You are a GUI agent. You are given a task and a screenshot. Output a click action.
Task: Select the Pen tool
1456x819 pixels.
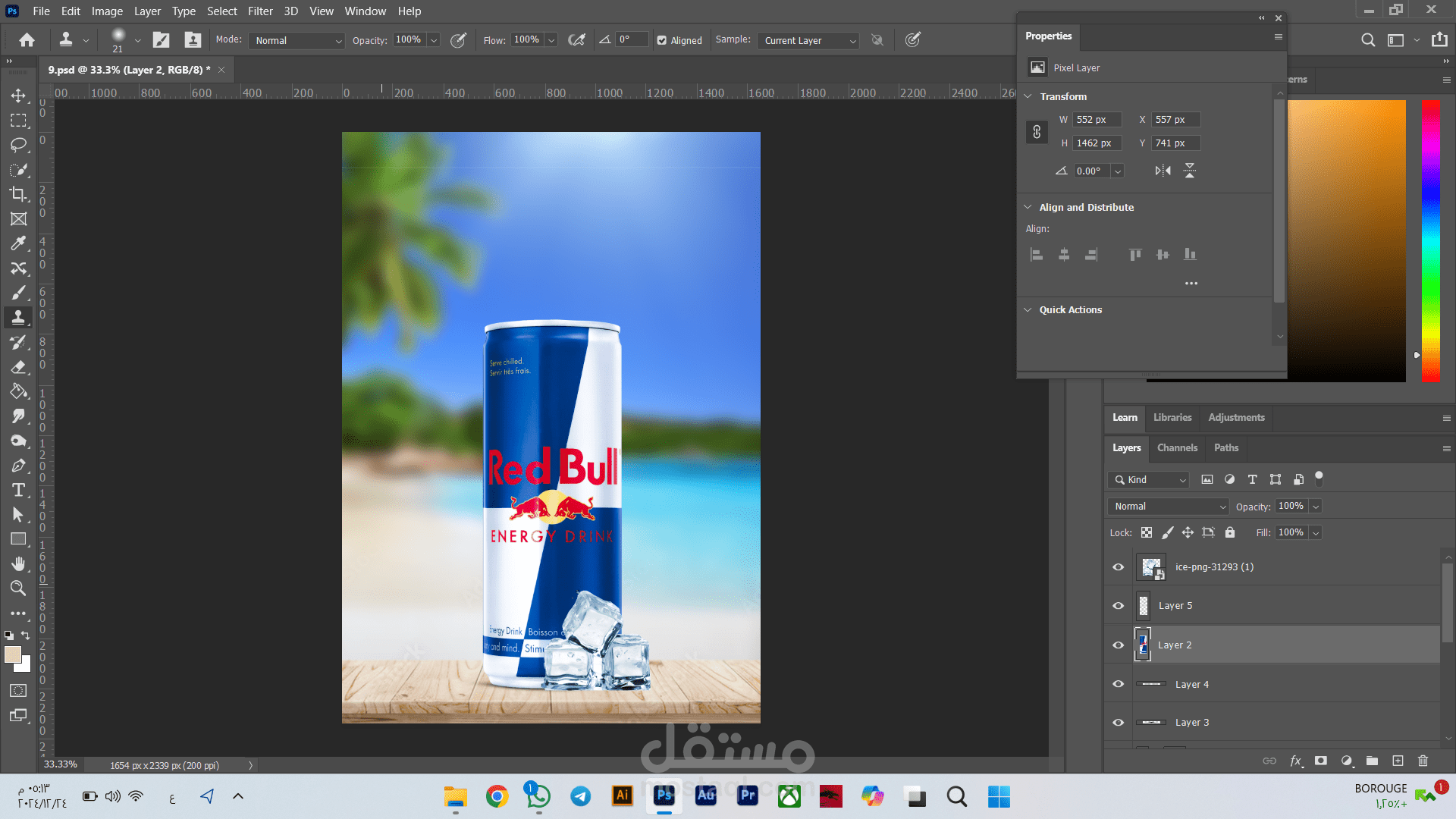18,466
